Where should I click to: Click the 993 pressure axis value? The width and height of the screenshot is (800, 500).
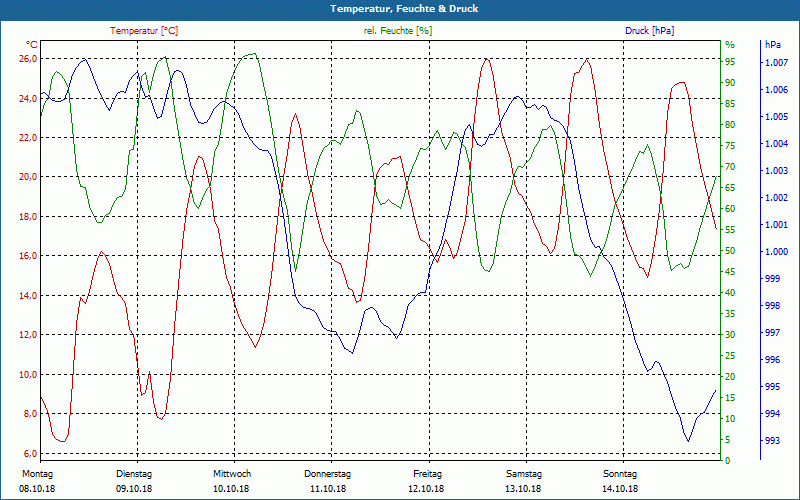(772, 440)
